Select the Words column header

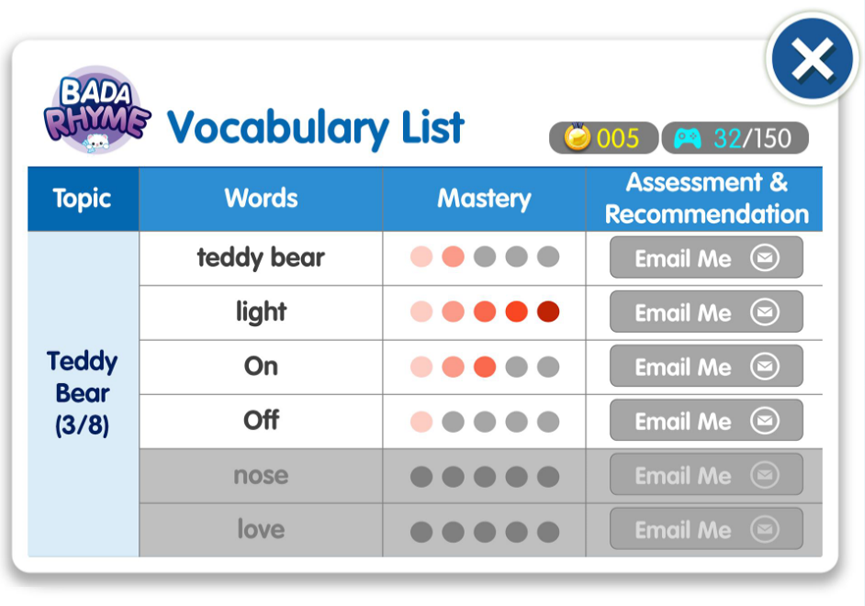[x=261, y=199]
